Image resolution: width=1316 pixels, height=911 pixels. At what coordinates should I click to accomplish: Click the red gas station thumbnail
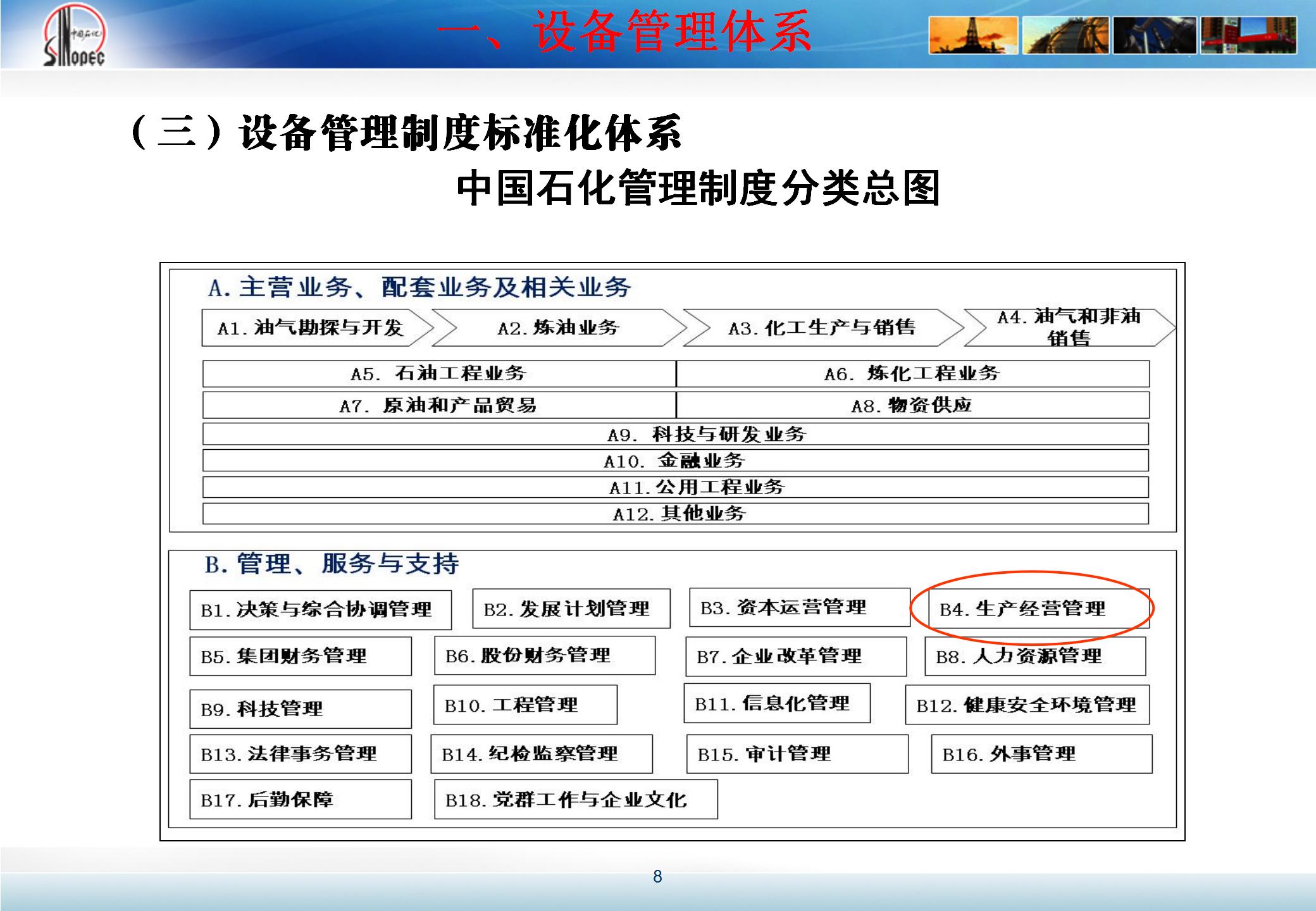point(1248,35)
